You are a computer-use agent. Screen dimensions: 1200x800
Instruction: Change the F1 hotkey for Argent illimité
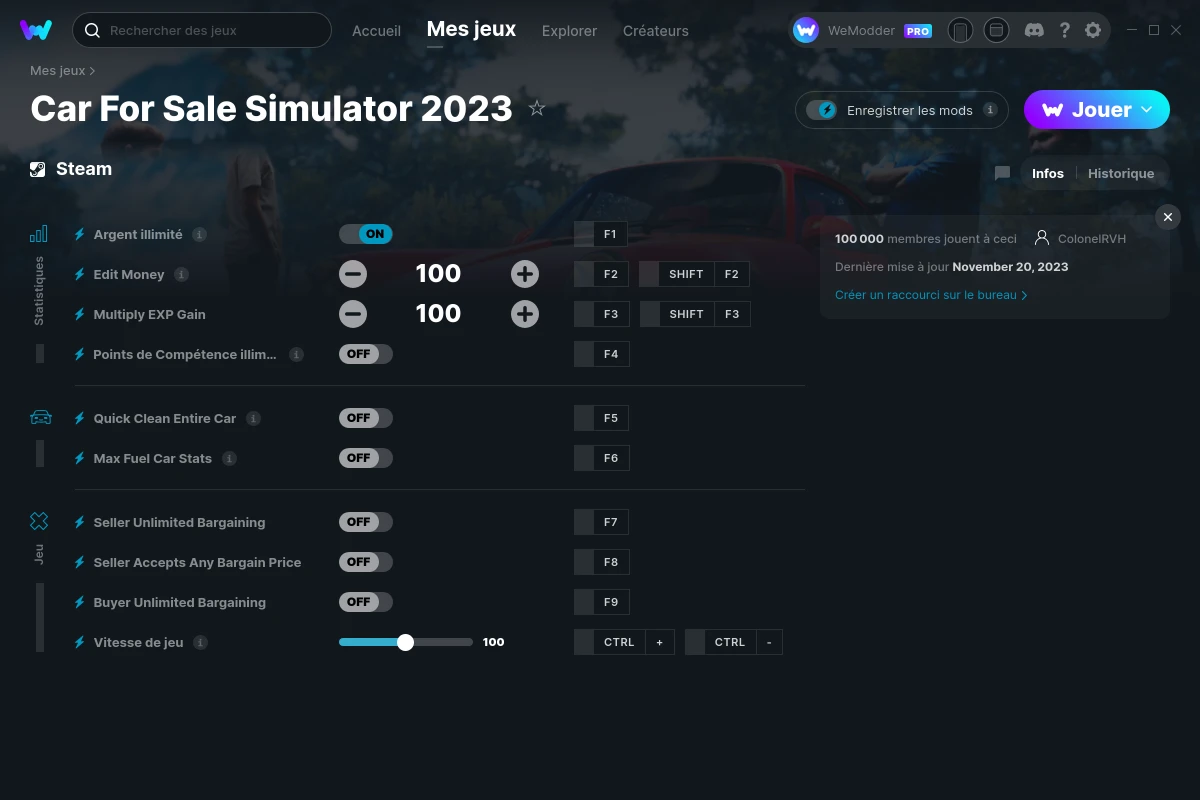click(601, 234)
